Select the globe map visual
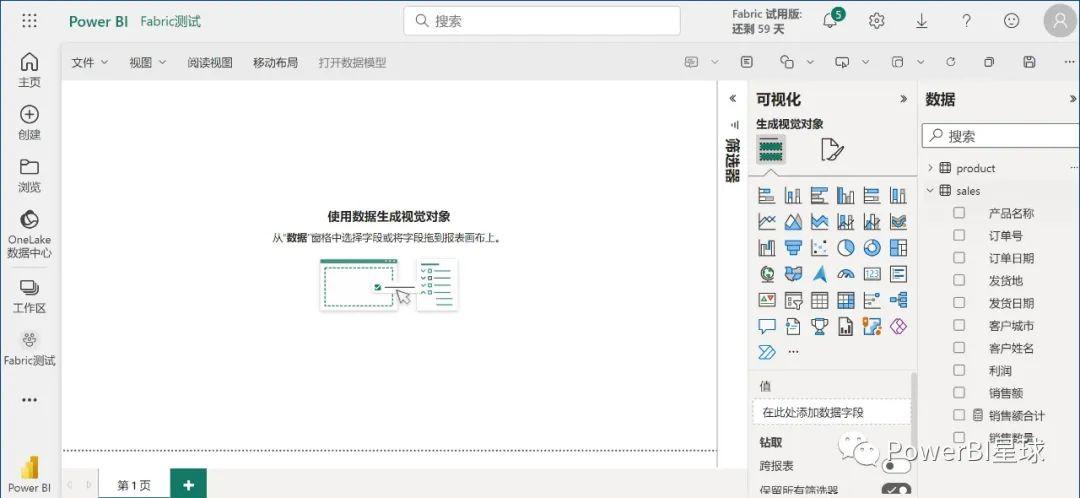The width and height of the screenshot is (1080, 498). 767,274
